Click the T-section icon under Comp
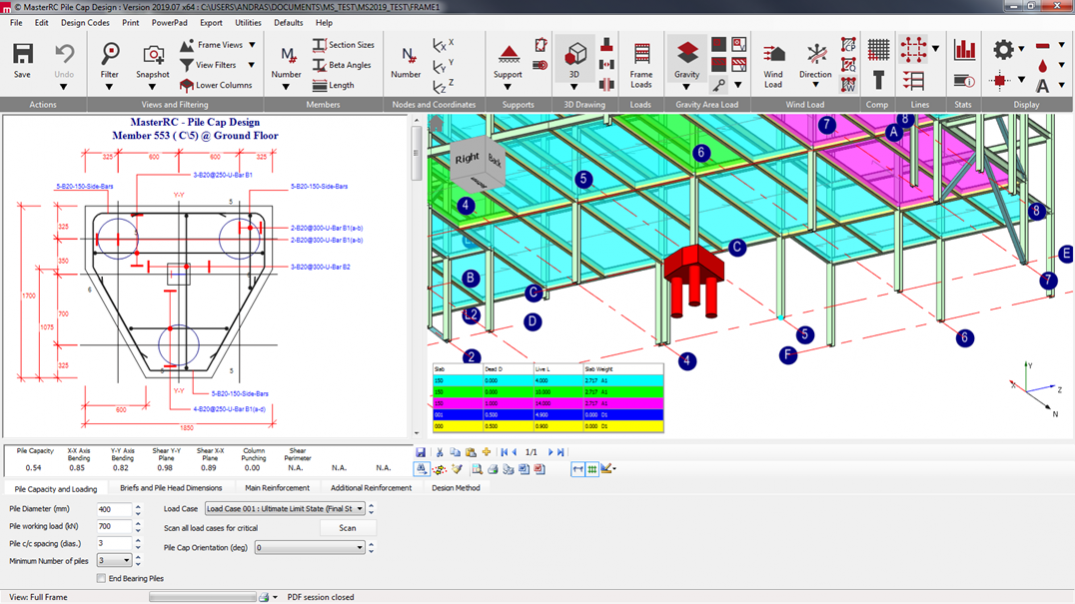This screenshot has width=1075, height=604. 878,82
